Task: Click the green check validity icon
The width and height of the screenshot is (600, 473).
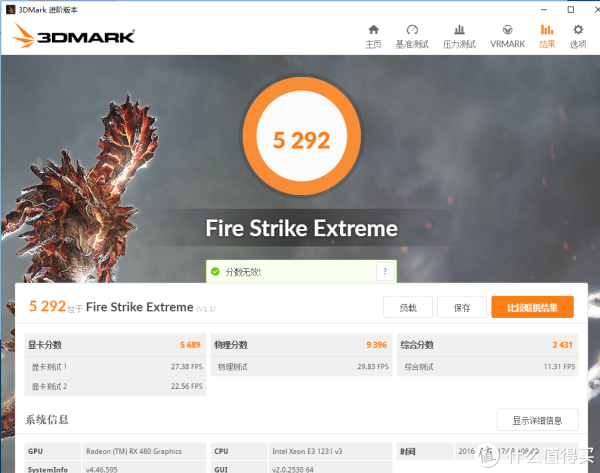Action: (215, 272)
